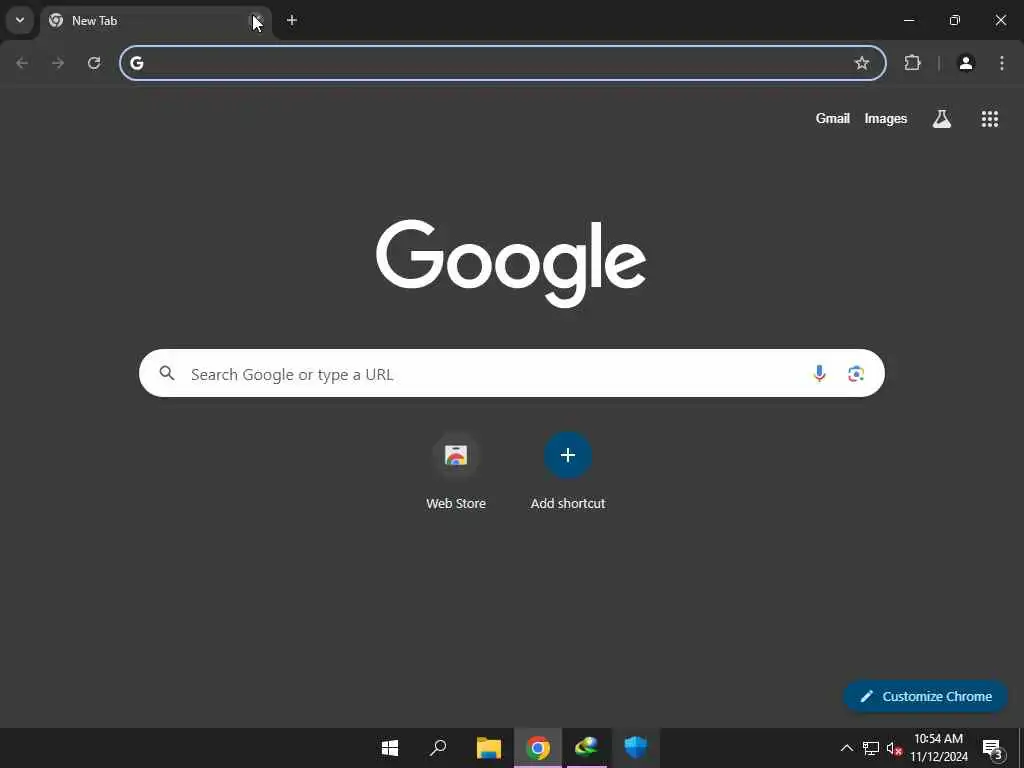Click the Customize Chrome button
The image size is (1024, 768).
(925, 696)
